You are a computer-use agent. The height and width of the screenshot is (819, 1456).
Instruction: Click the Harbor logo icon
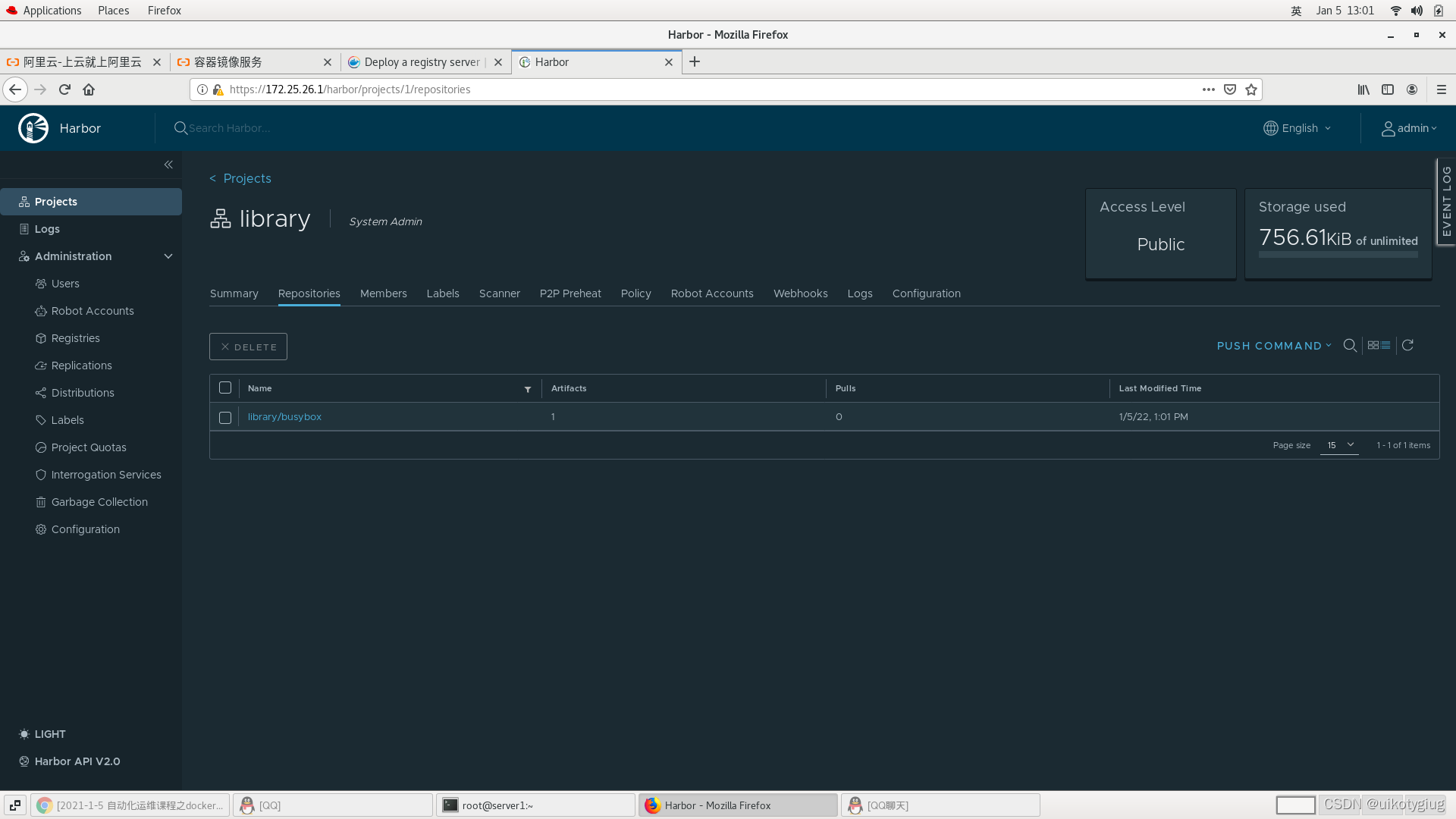click(x=33, y=127)
